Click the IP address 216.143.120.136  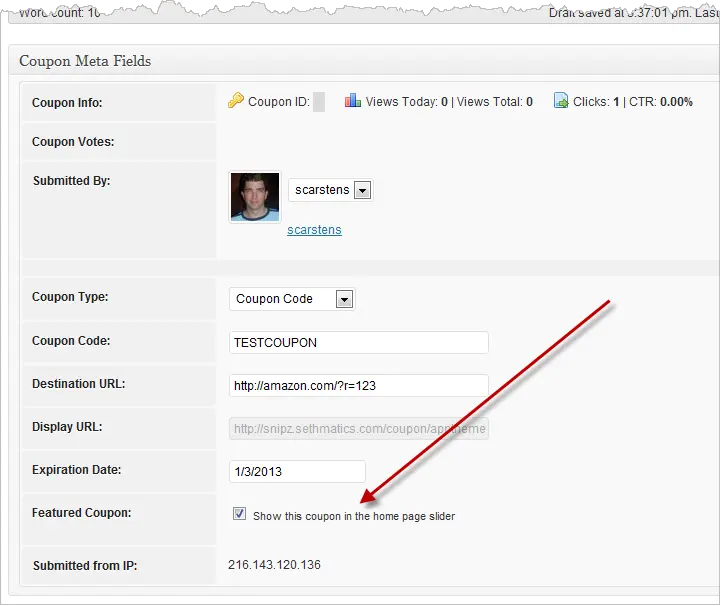(x=275, y=565)
